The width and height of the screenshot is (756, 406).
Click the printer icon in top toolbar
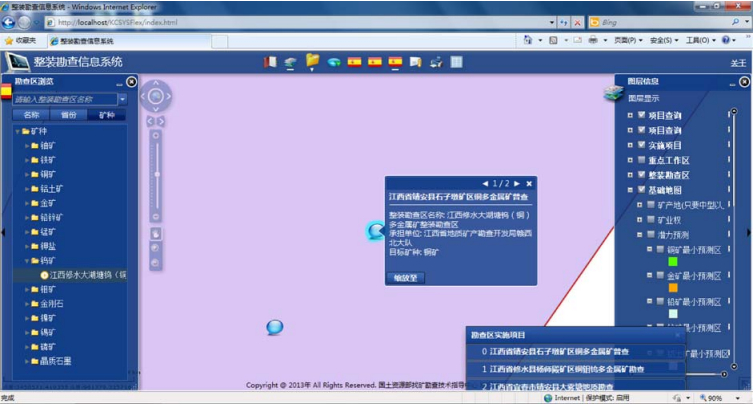(x=436, y=62)
